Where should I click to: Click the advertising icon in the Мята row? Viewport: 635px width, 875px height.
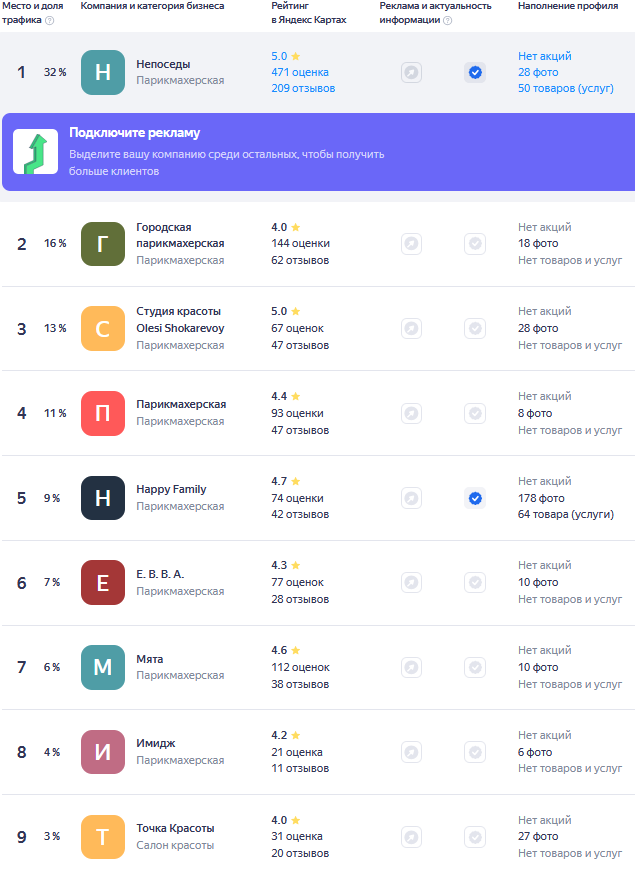point(411,667)
